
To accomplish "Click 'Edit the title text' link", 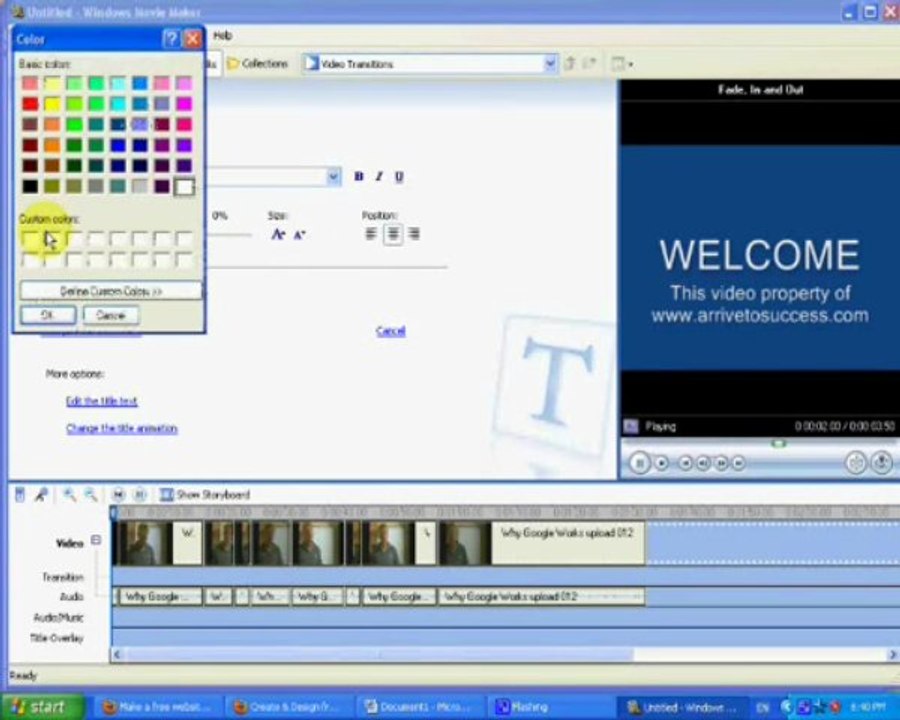I will [x=102, y=401].
